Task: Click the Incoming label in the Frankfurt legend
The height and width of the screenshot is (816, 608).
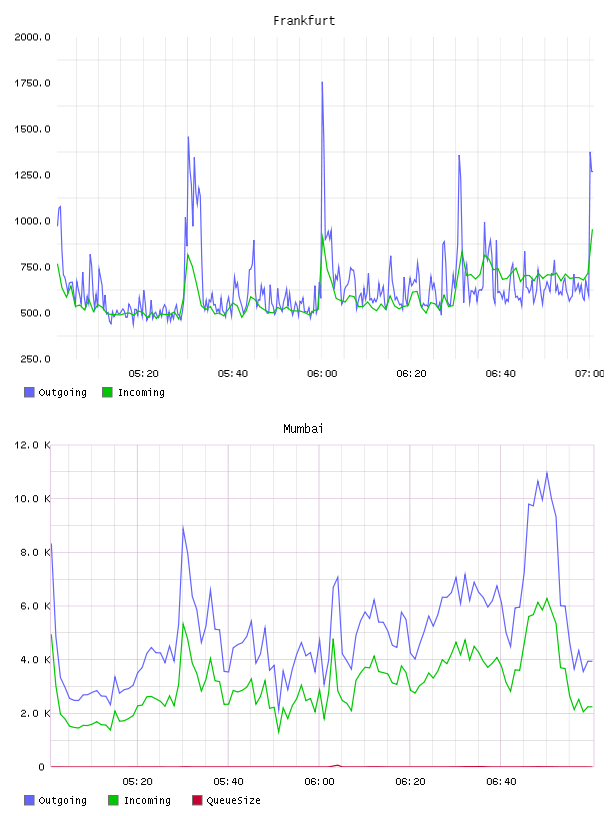Action: (x=141, y=392)
